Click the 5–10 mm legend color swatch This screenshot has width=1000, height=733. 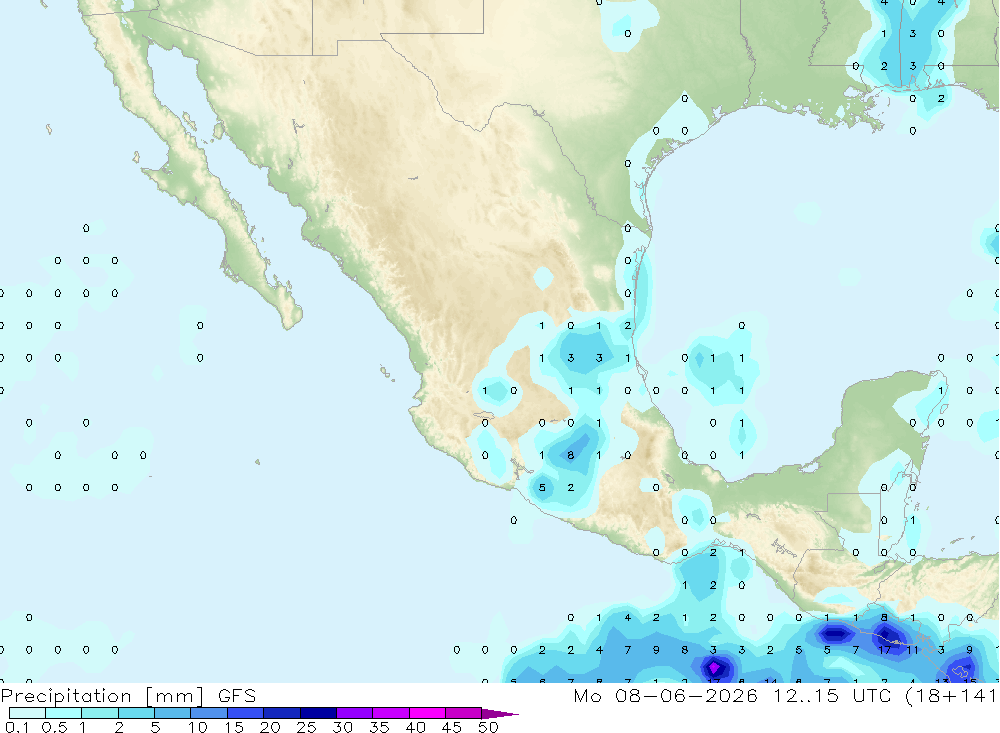pyautogui.click(x=173, y=713)
